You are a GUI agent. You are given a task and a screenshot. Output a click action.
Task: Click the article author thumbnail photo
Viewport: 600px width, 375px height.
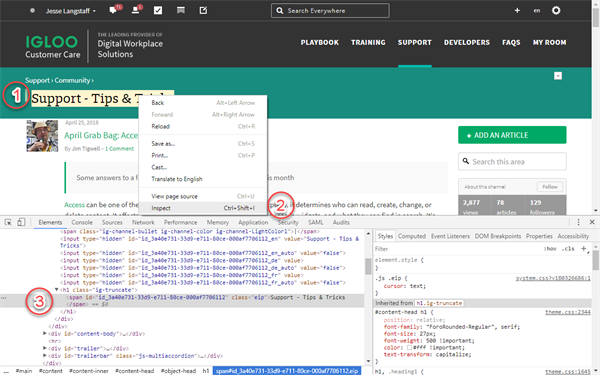coord(42,136)
